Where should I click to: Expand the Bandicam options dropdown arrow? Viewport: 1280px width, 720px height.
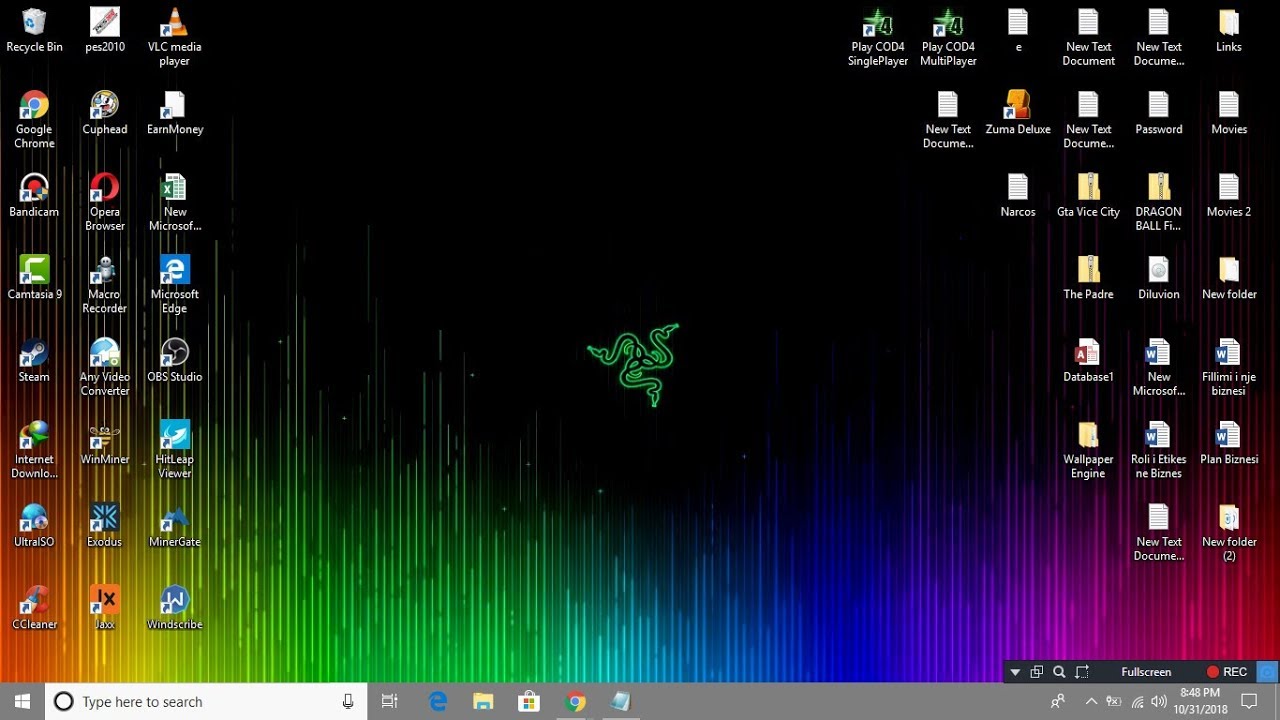[1015, 671]
